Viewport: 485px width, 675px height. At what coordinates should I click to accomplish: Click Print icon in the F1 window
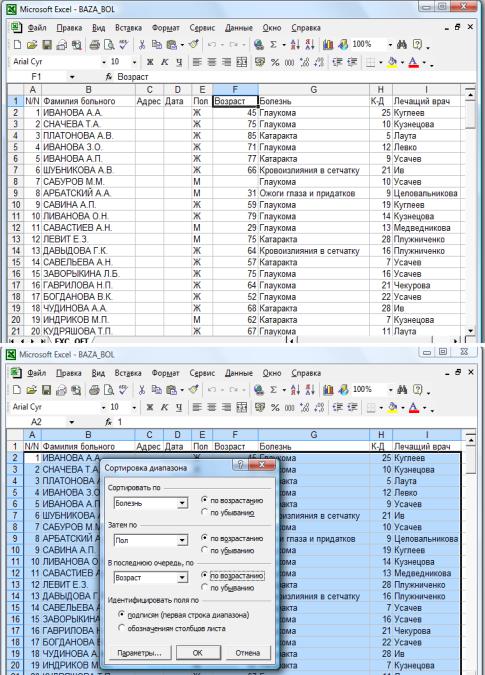(95, 44)
